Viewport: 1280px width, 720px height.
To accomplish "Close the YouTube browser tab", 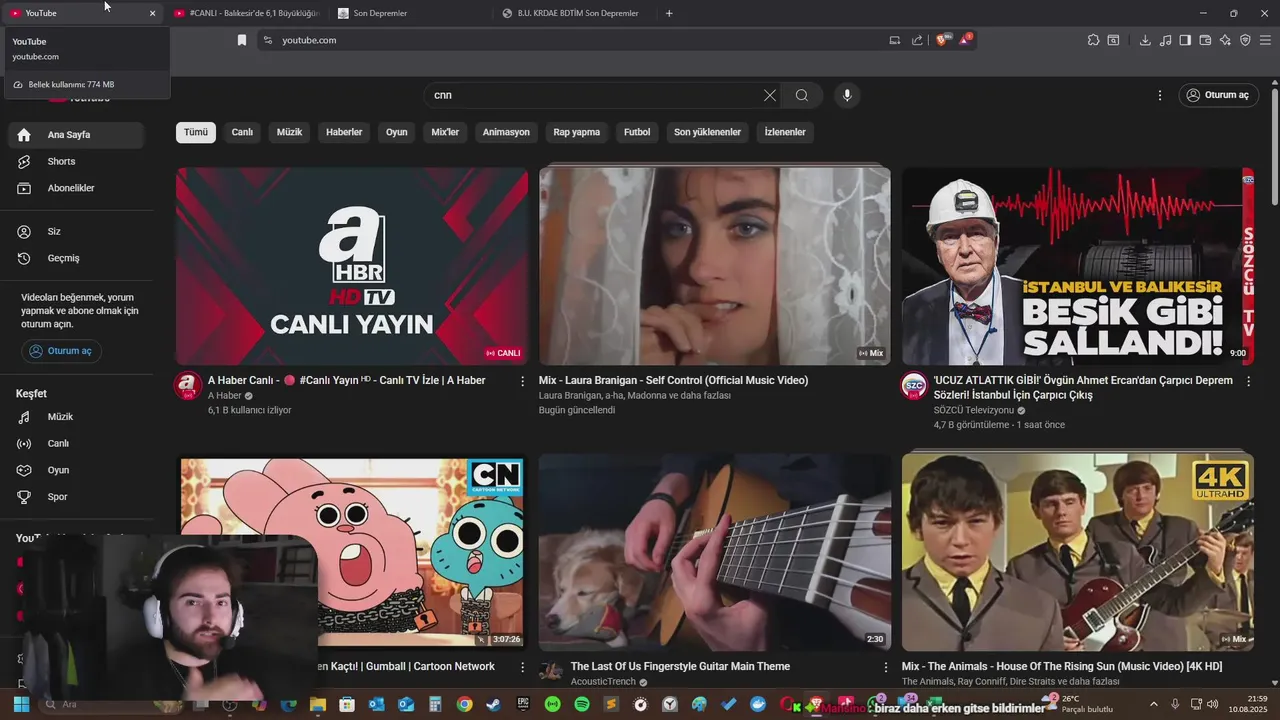I will click(152, 13).
